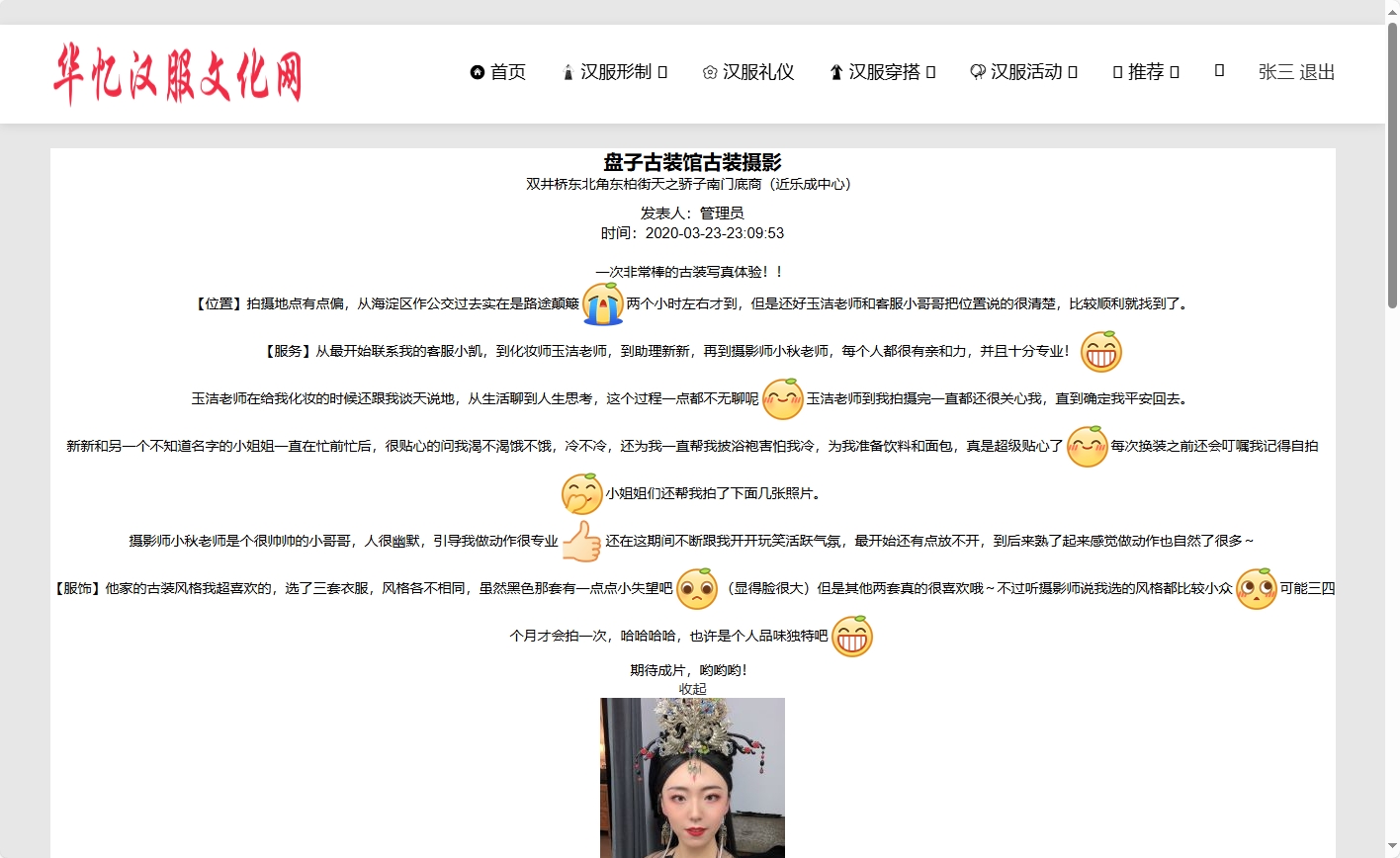This screenshot has height=858, width=1400.
Task: Click the etiquette icon beside 汉服礼仪
Action: (710, 72)
